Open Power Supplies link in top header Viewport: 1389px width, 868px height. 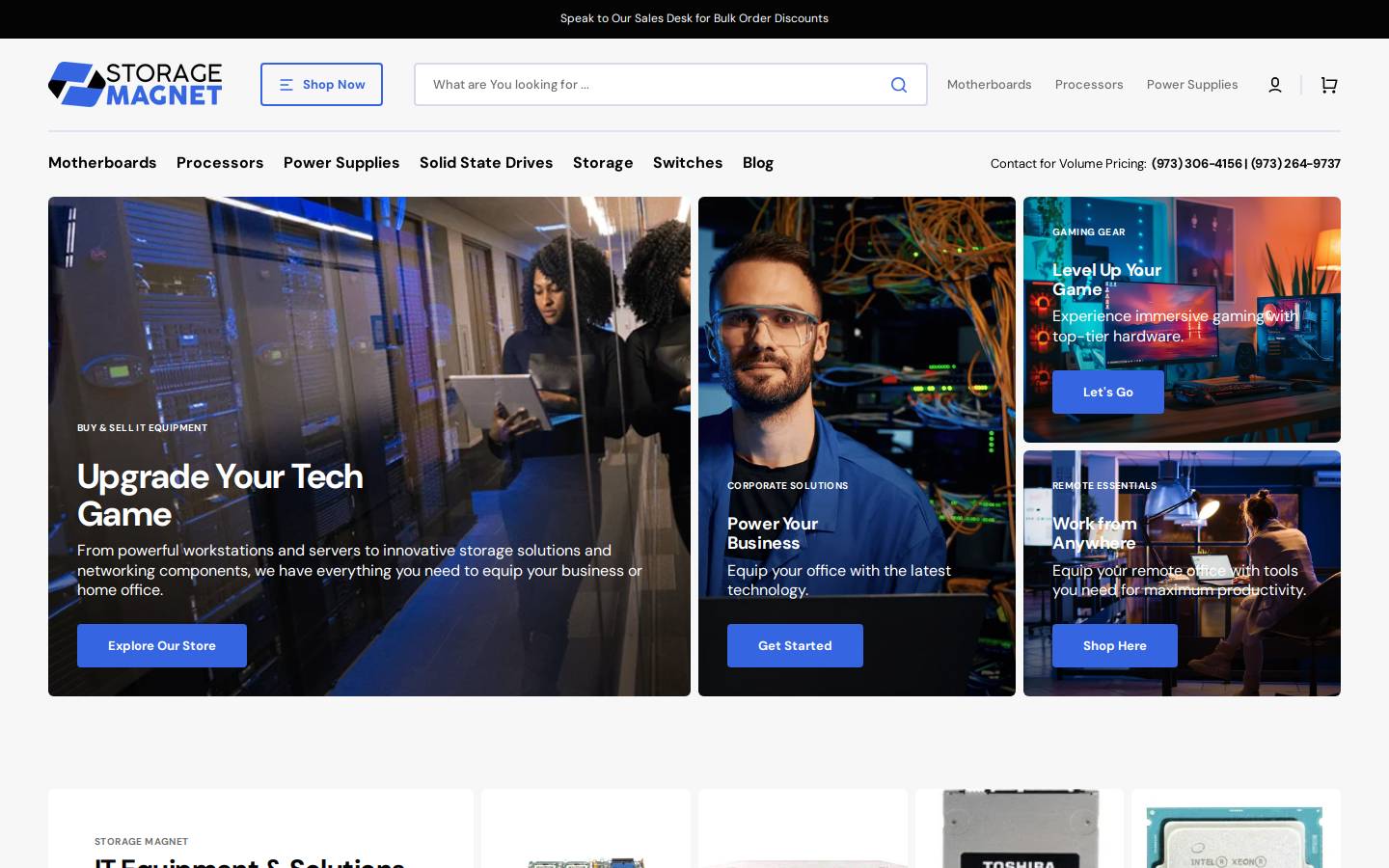1192,85
